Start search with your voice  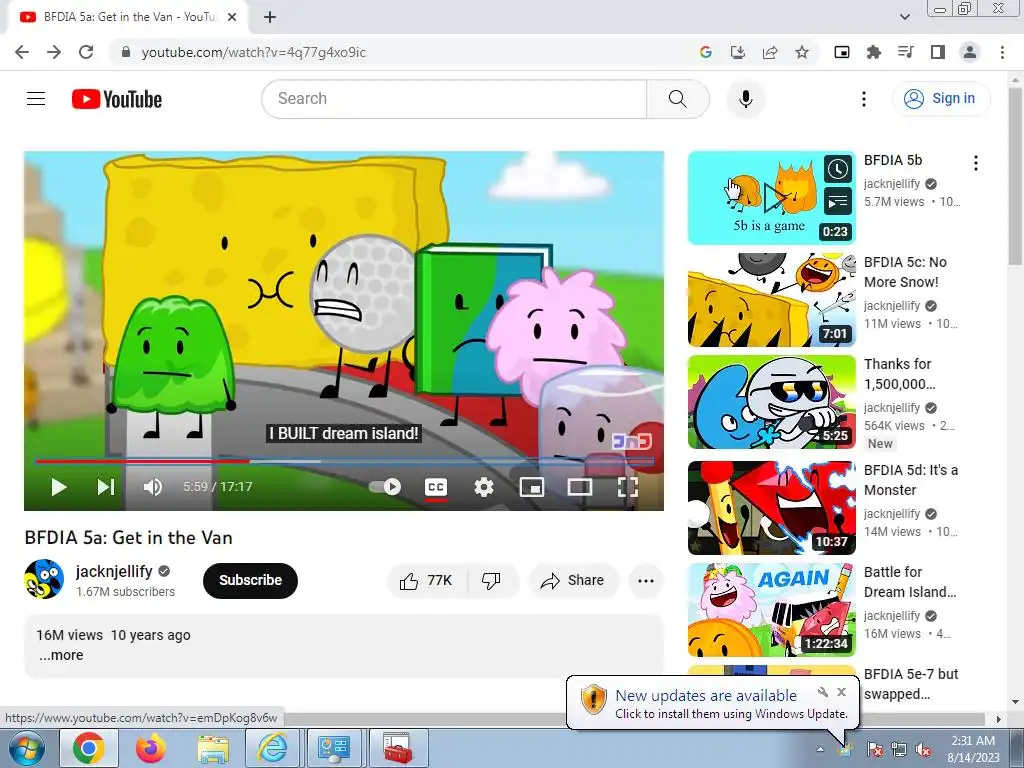click(745, 99)
